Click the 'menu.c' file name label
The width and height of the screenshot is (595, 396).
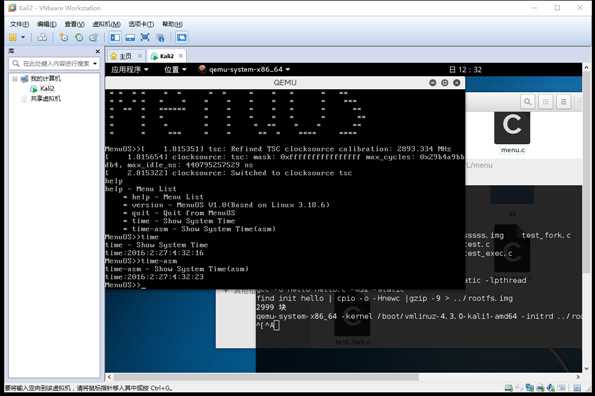point(513,150)
